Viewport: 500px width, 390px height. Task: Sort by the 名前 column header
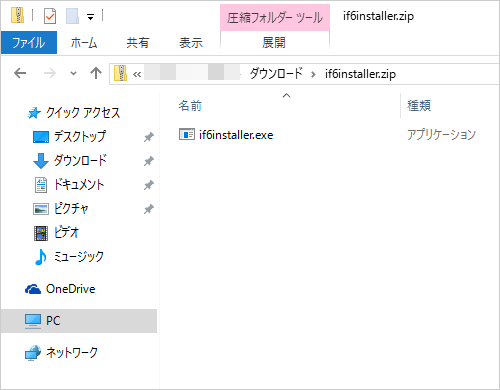tap(190, 106)
